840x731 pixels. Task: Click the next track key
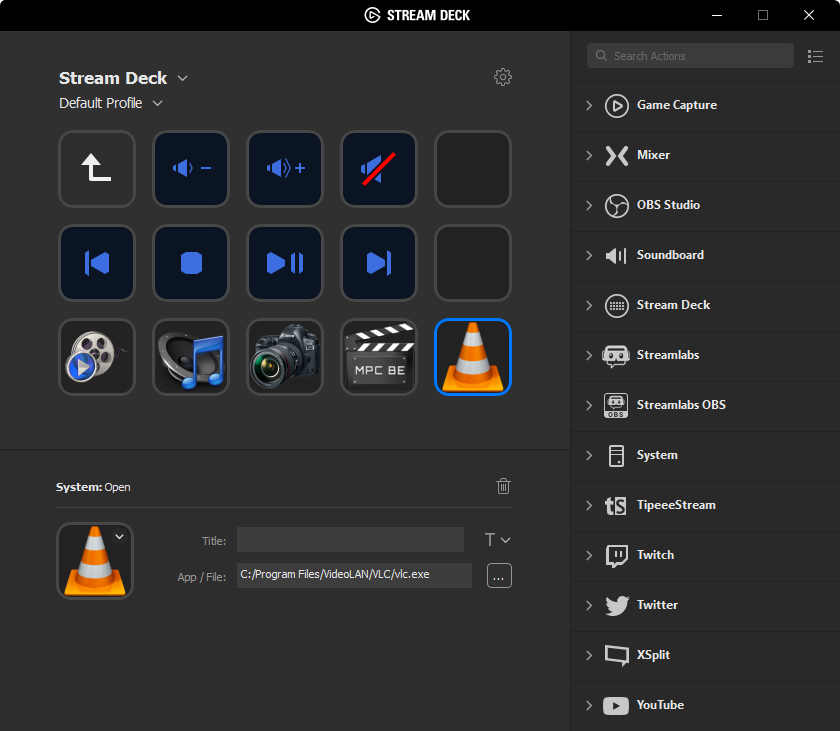378,263
